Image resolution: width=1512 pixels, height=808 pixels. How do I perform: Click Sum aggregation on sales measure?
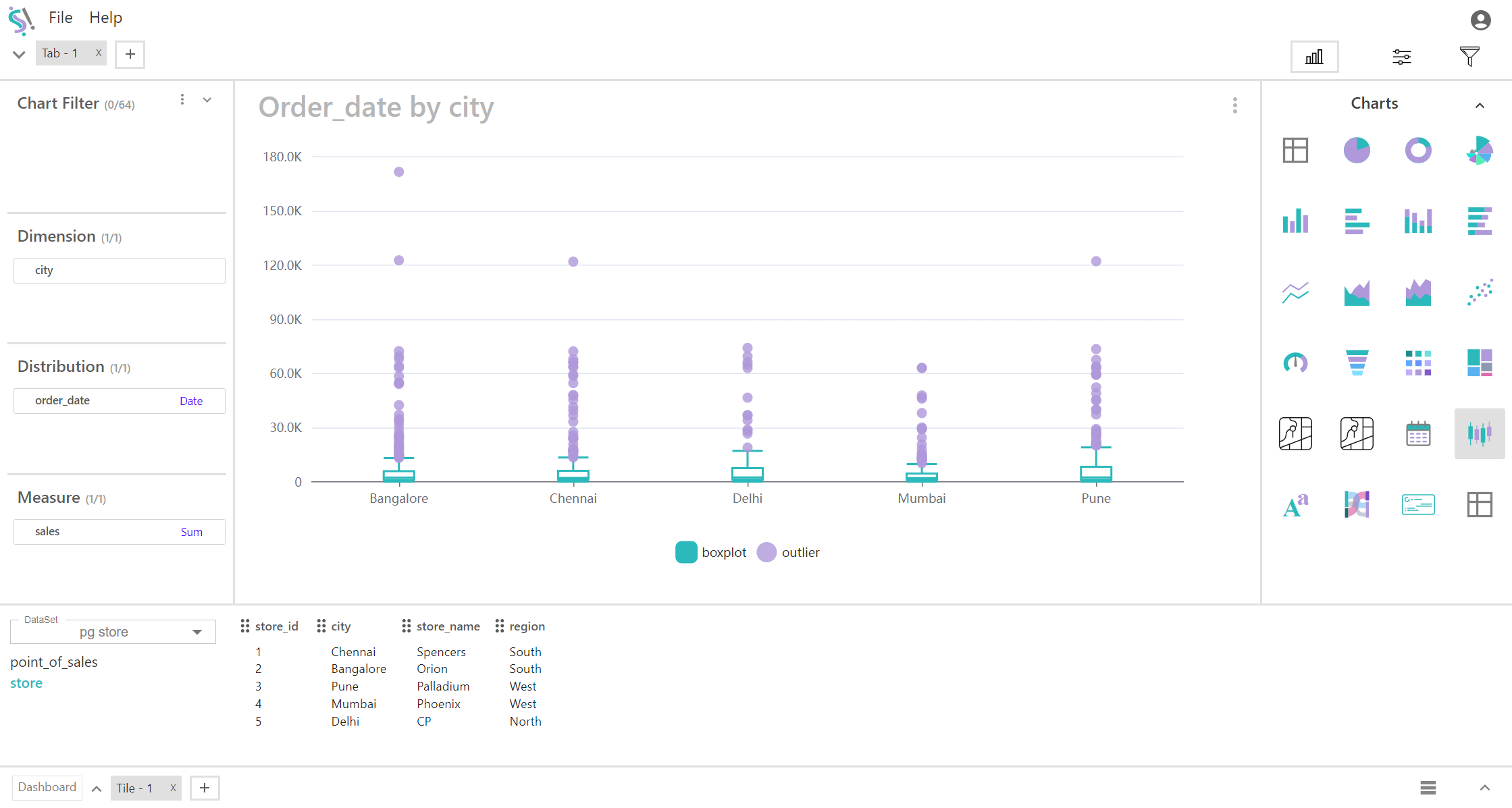coord(191,532)
